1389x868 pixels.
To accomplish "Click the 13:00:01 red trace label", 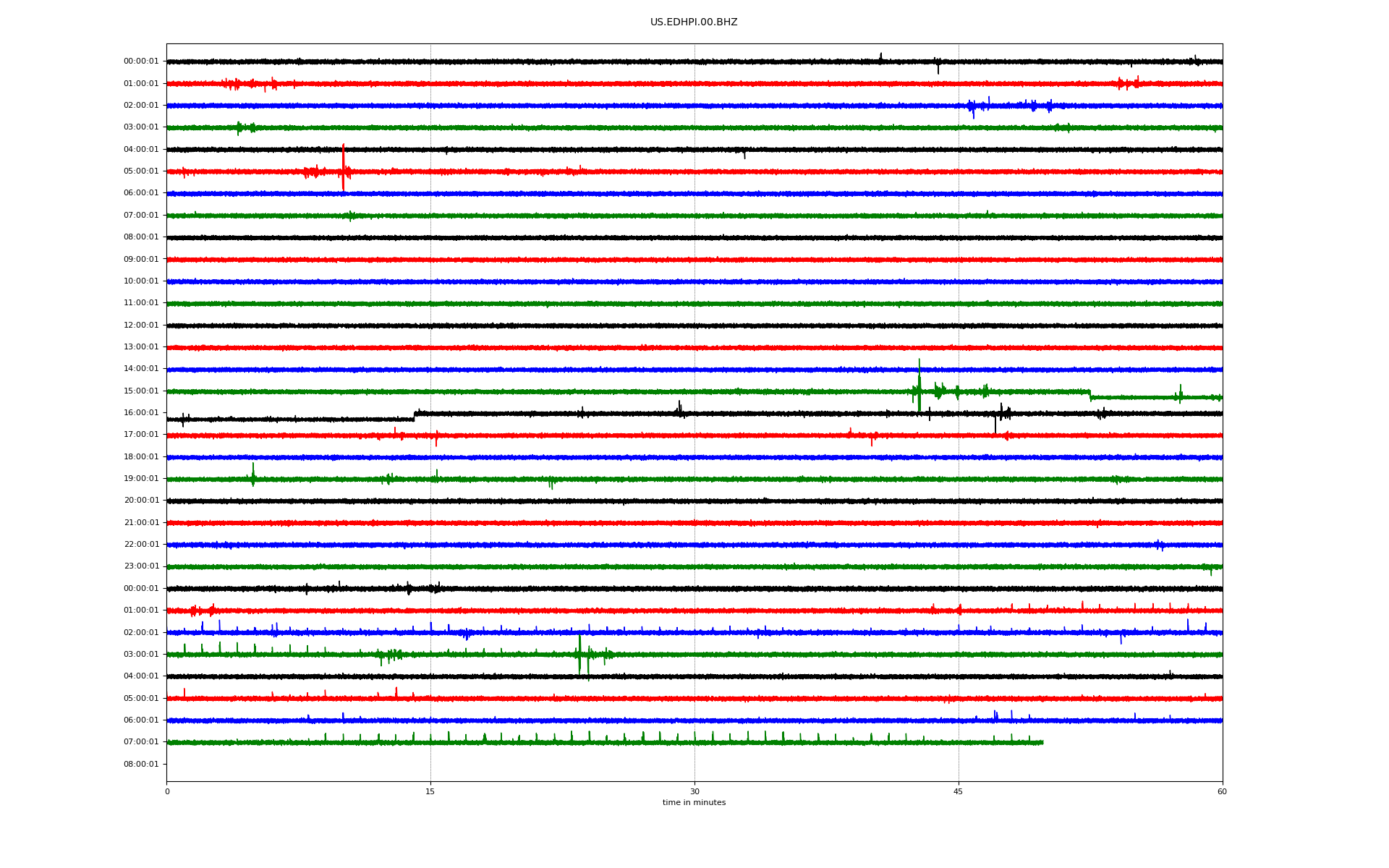I will pyautogui.click(x=141, y=346).
